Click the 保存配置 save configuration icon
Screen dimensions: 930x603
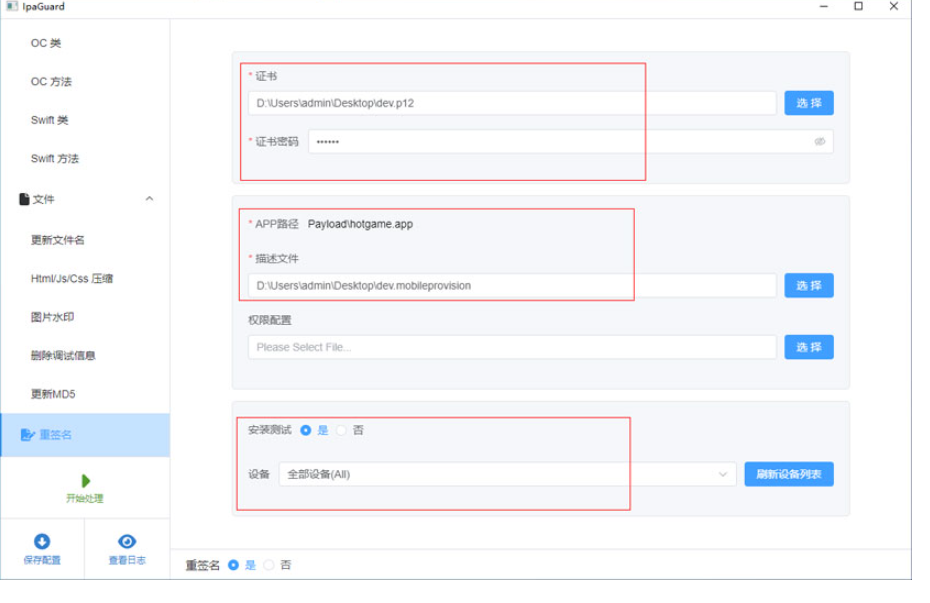(x=41, y=542)
